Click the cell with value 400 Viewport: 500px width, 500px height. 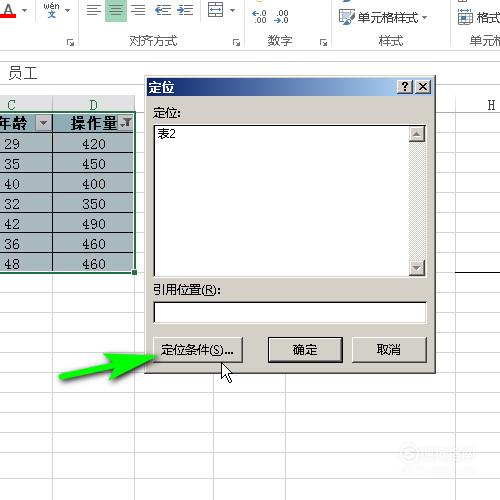(93, 184)
